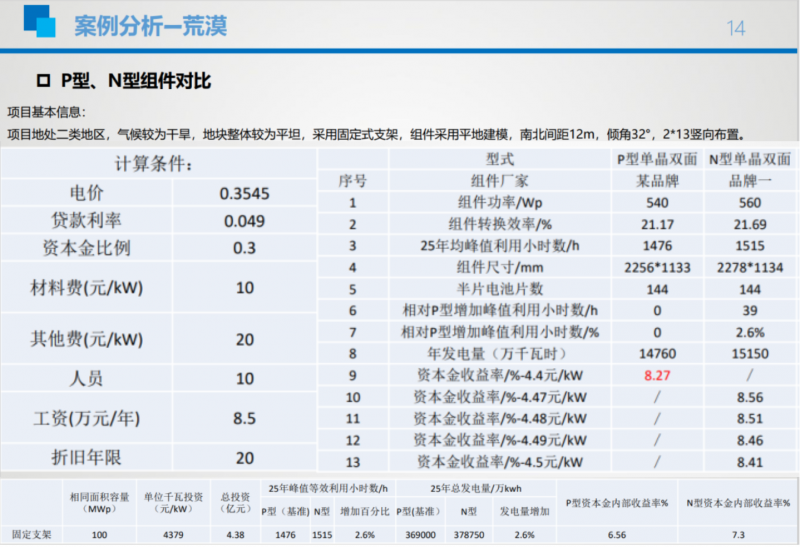
Task: Click the page number 14
Action: (736, 28)
